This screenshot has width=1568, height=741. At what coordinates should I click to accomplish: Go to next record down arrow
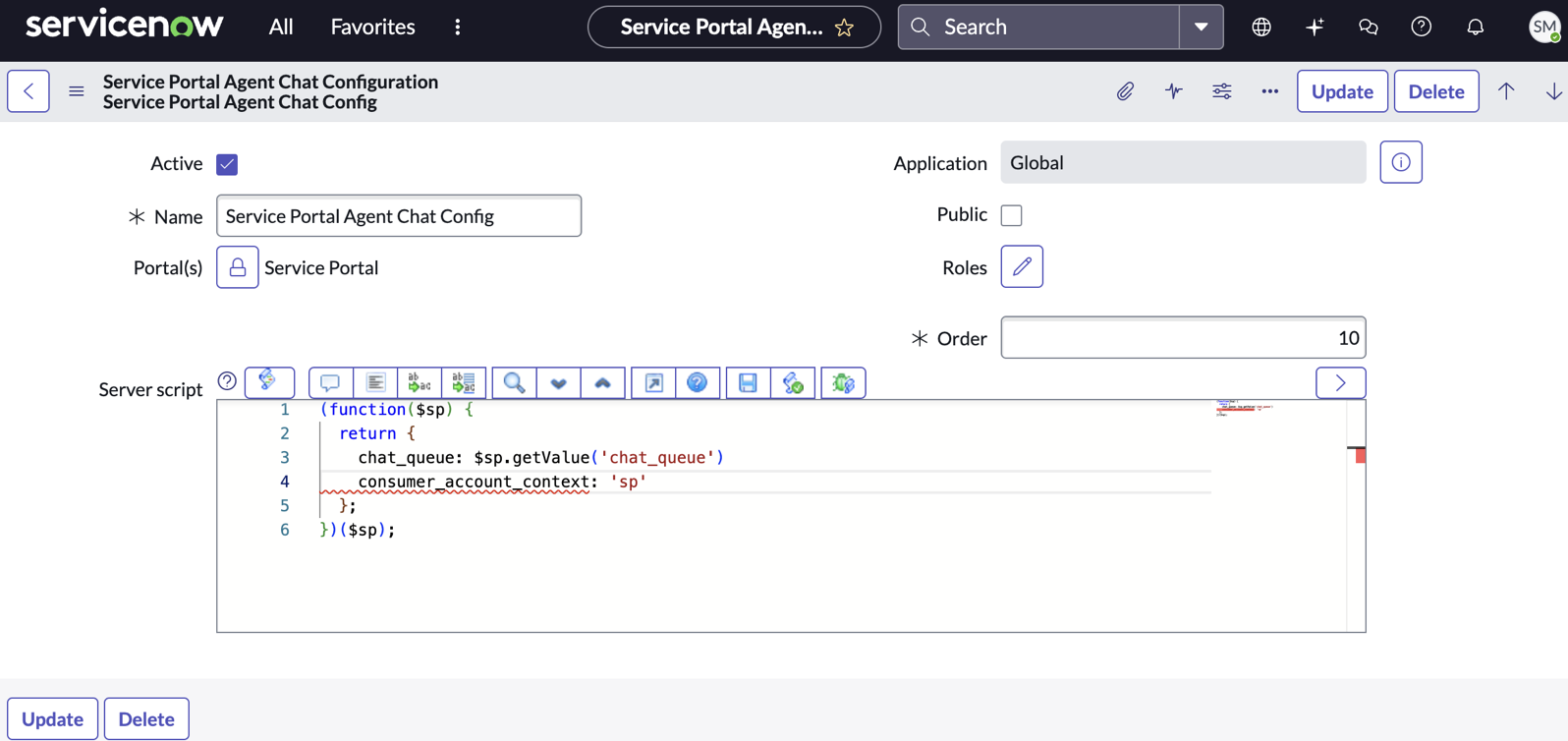(1553, 91)
